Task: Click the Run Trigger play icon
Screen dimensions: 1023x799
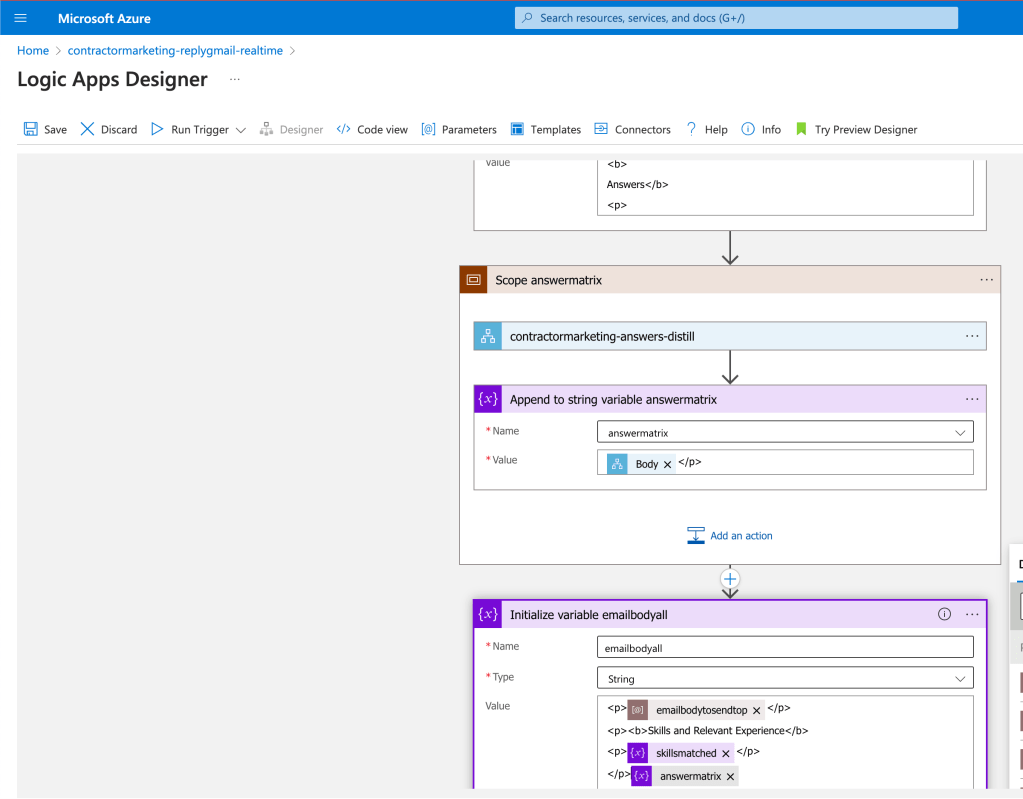Action: click(157, 129)
